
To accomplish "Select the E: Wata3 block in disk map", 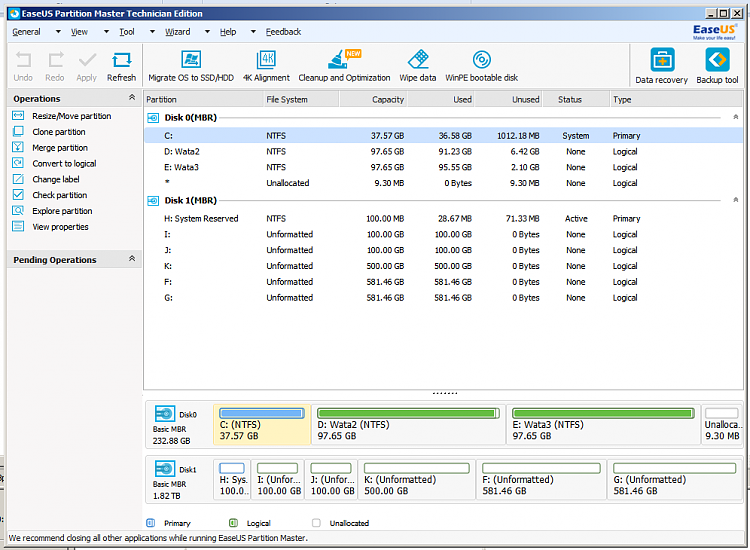I will 604,425.
